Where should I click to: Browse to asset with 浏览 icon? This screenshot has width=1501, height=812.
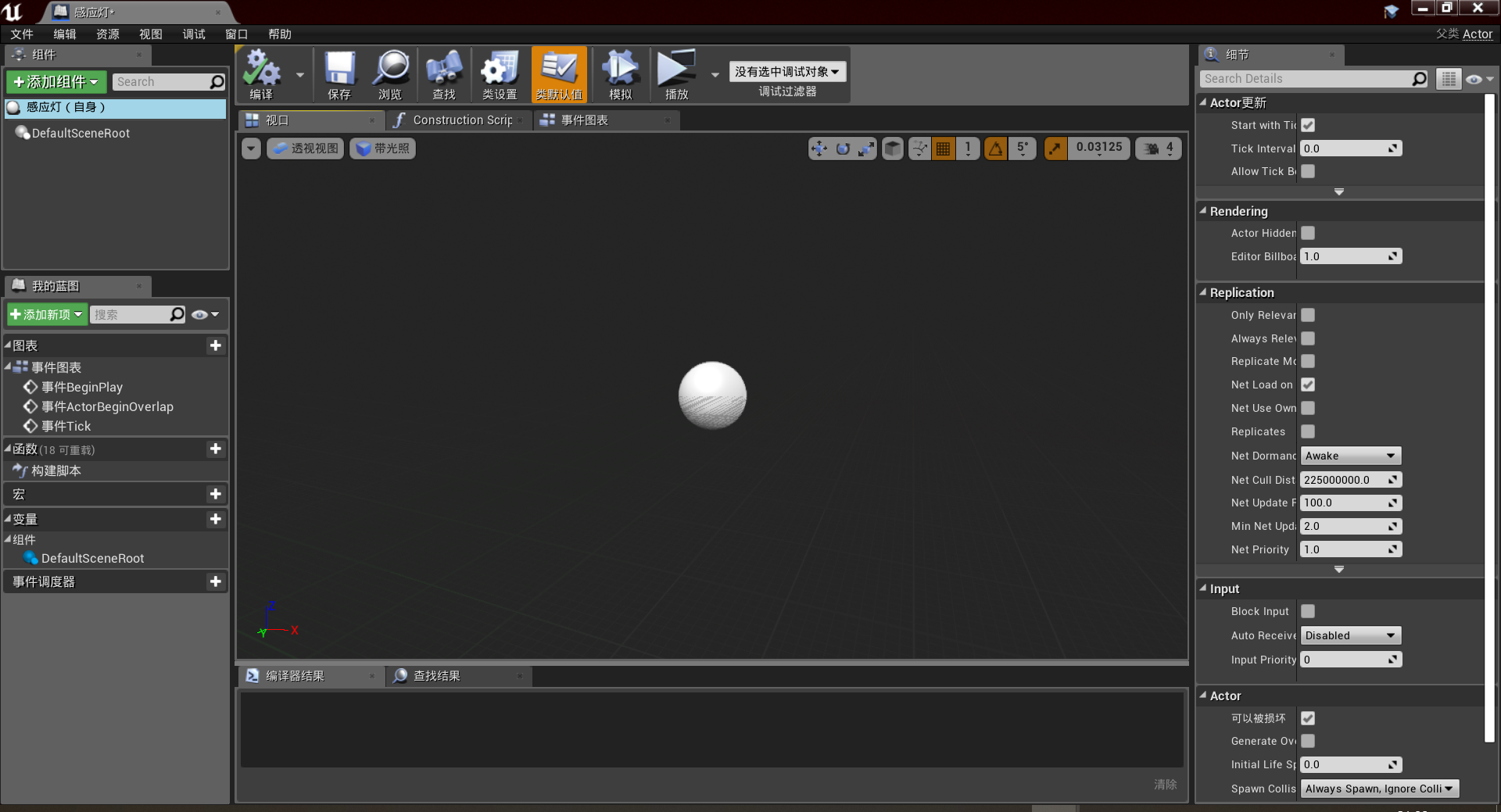tap(390, 75)
